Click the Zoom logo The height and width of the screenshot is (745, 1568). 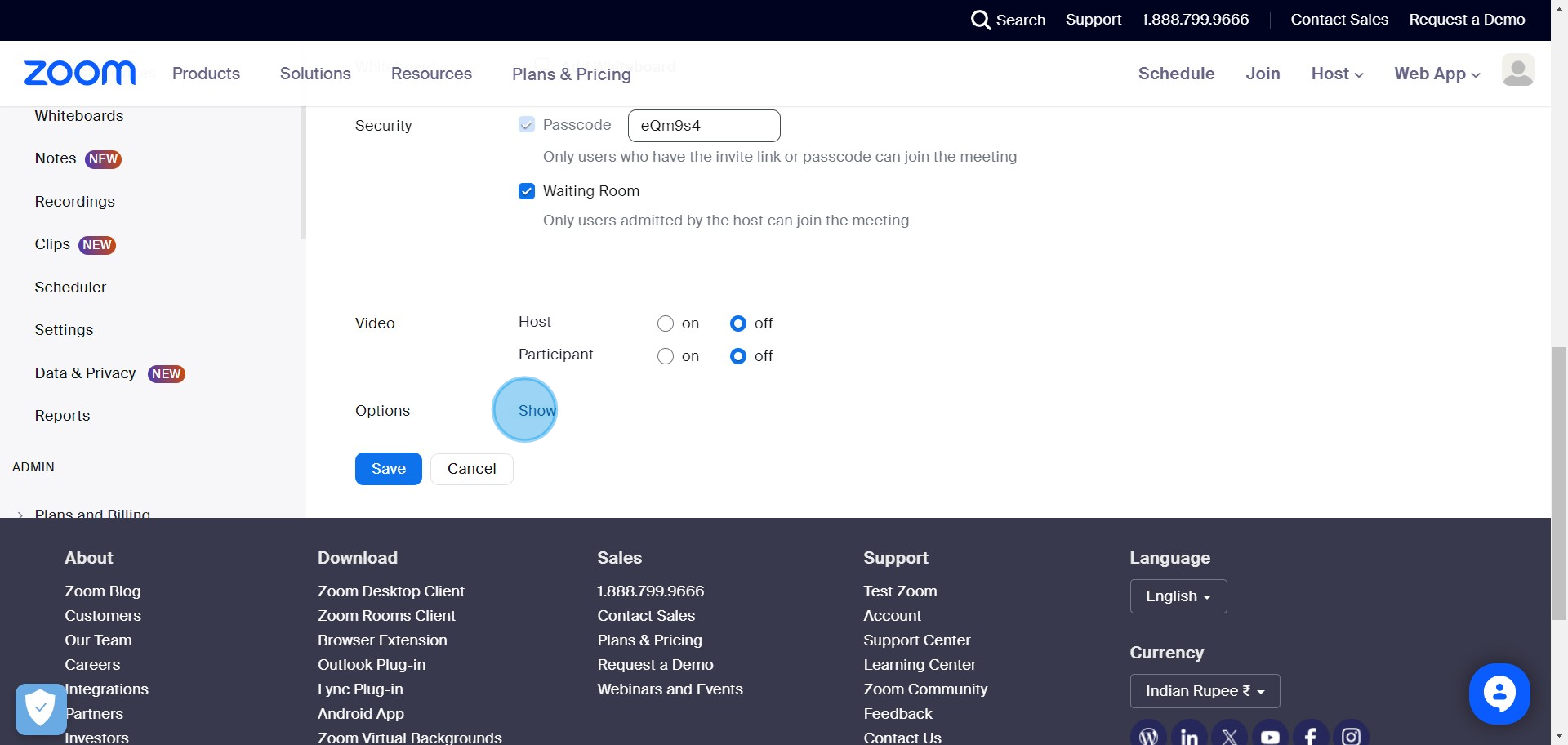click(80, 74)
